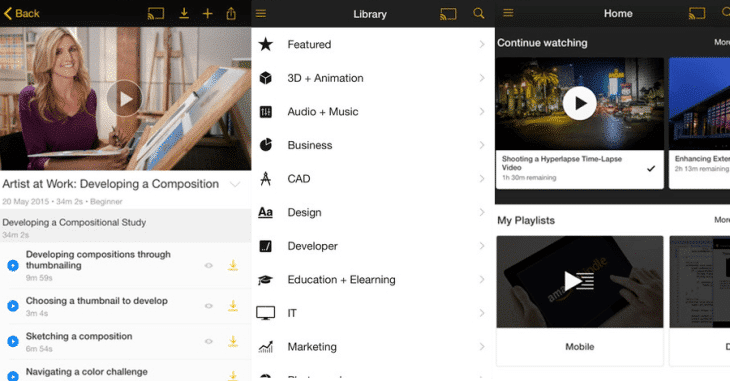This screenshot has width=730, height=381.
Task: Select the Education + Elearning label
Action: click(x=341, y=279)
